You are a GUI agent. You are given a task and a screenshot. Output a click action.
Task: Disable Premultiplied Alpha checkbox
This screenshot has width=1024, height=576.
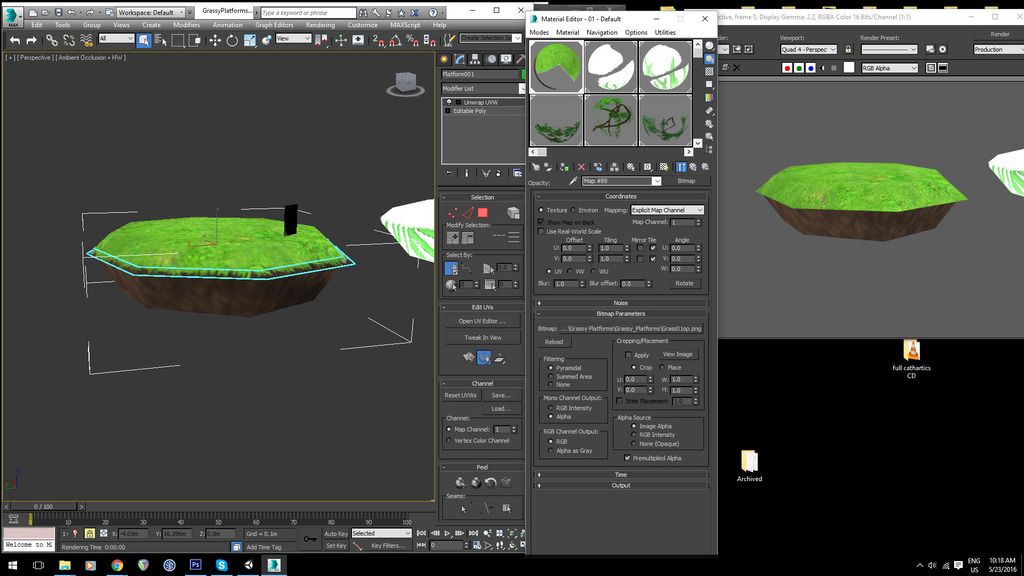click(x=628, y=458)
